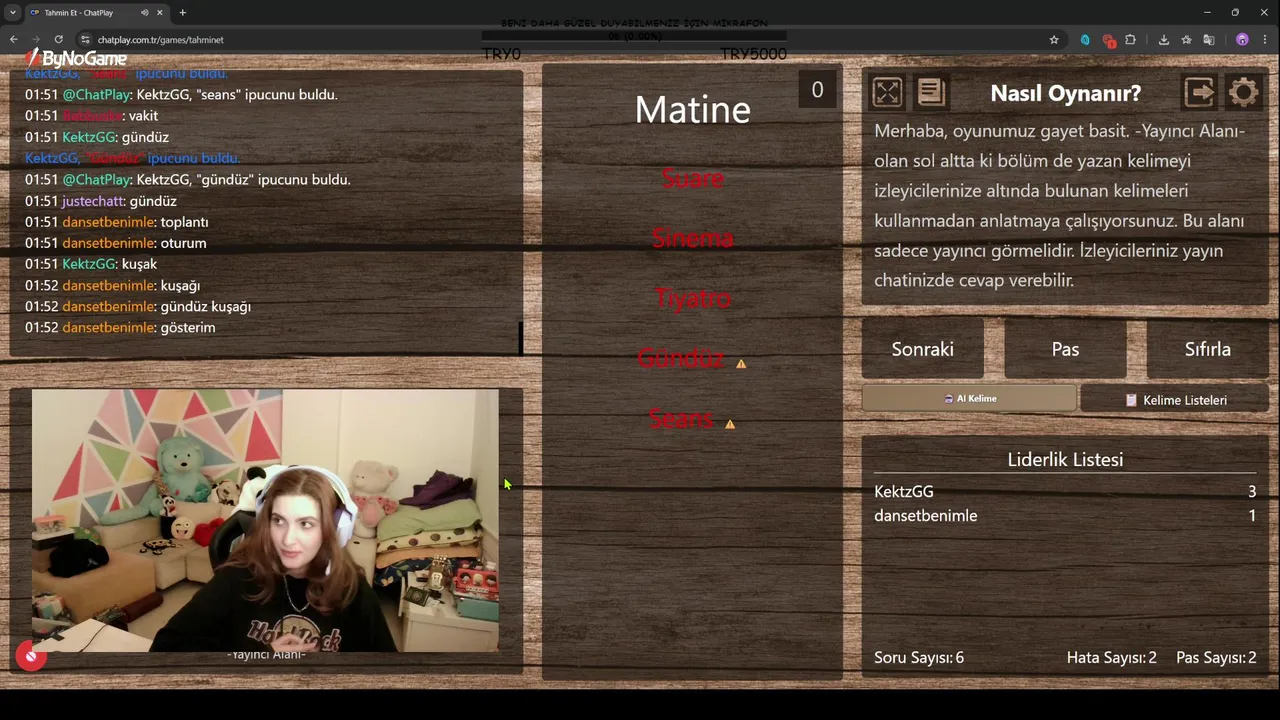The image size is (1280, 720).
Task: Click dansetbenimle in the leaderboard
Action: pyautogui.click(x=926, y=516)
